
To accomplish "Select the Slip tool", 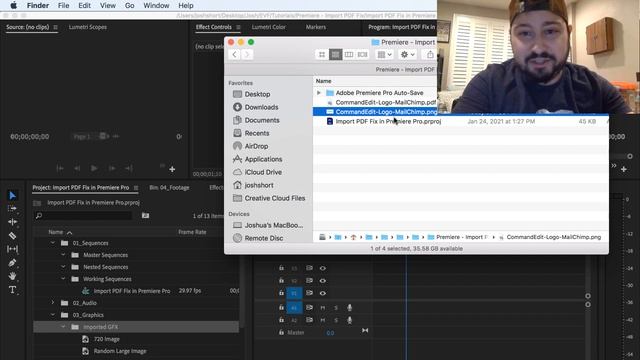I will pyautogui.click(x=12, y=249).
